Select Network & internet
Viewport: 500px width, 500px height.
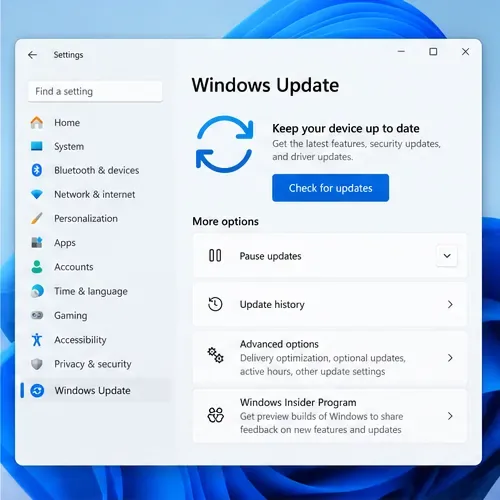[x=96, y=194]
